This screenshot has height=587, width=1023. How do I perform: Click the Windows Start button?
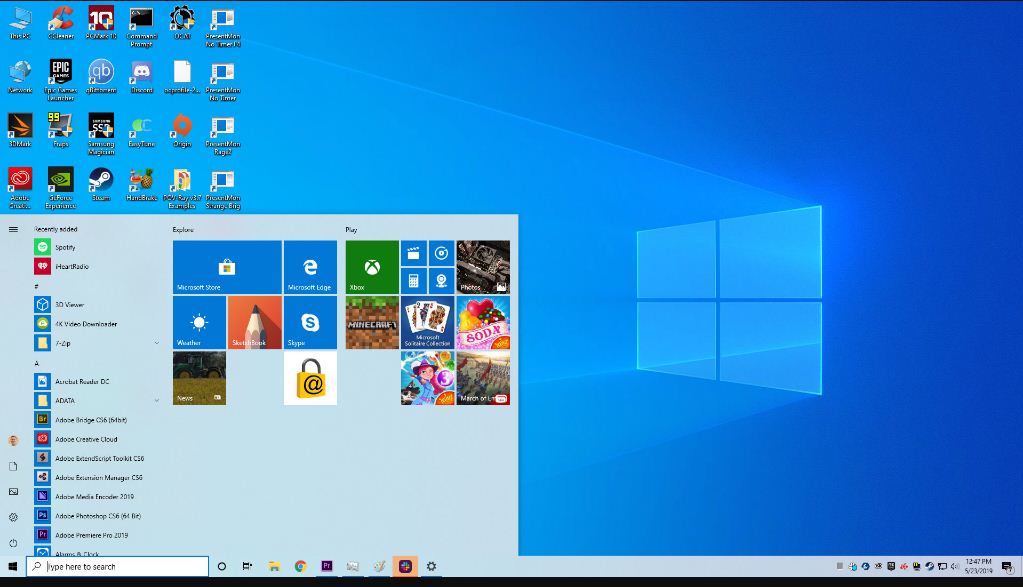[12, 566]
